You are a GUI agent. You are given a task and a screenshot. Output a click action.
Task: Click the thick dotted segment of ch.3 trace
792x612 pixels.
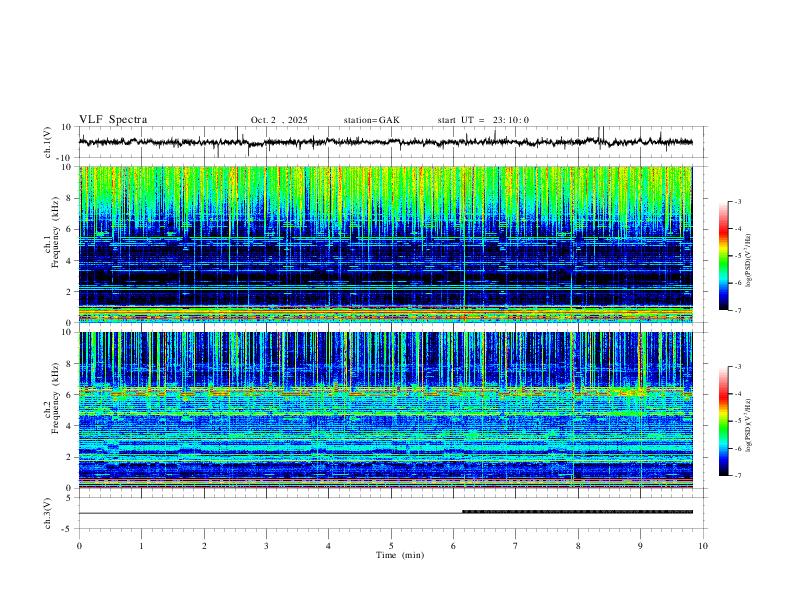pyautogui.click(x=577, y=512)
